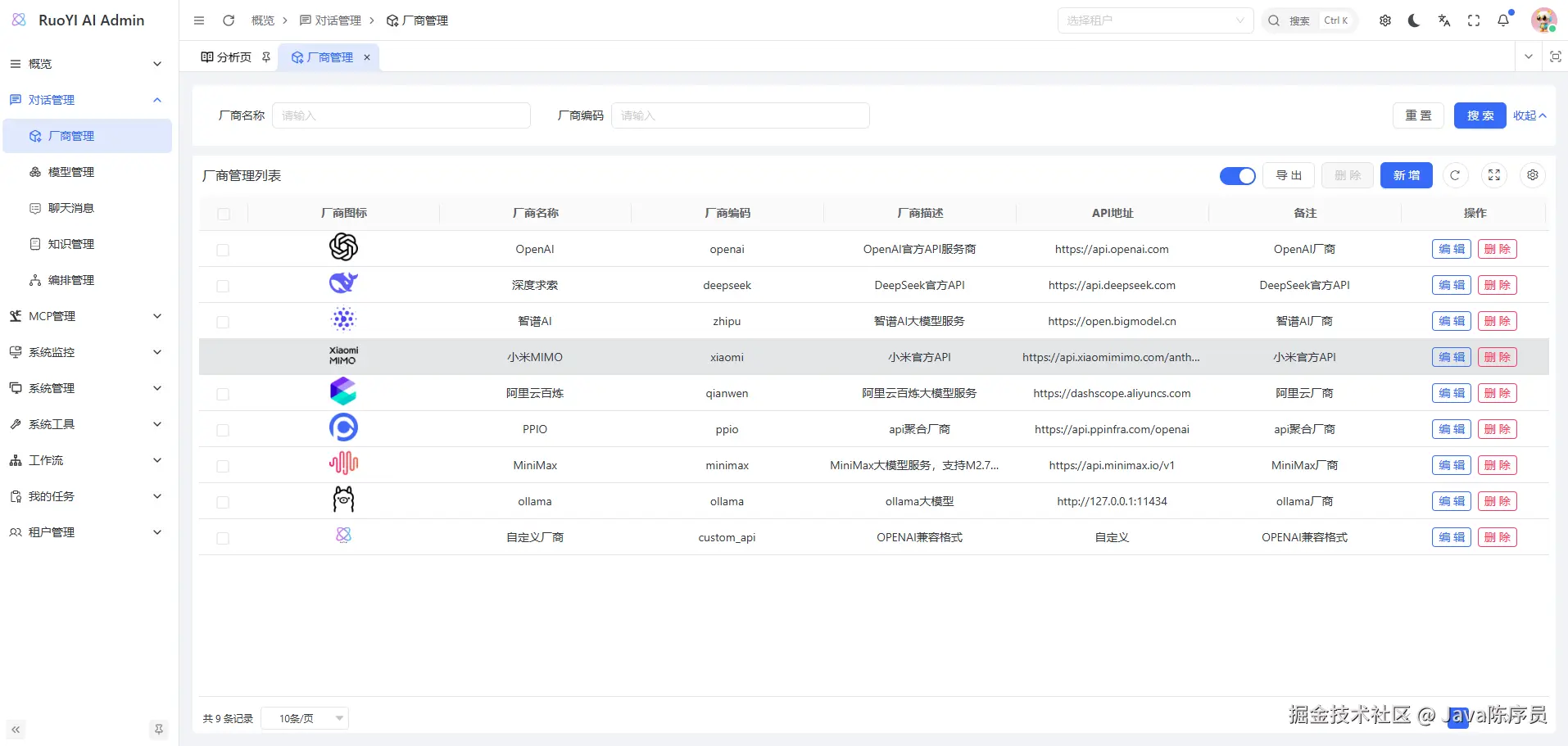The image size is (1568, 746).
Task: Click the ollama llama logo
Action: [343, 500]
